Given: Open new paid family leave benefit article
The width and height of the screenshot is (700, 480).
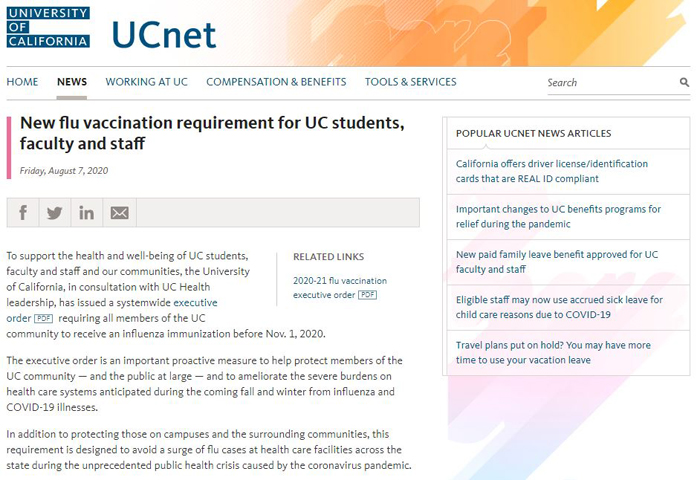Looking at the screenshot, I should click(x=557, y=262).
